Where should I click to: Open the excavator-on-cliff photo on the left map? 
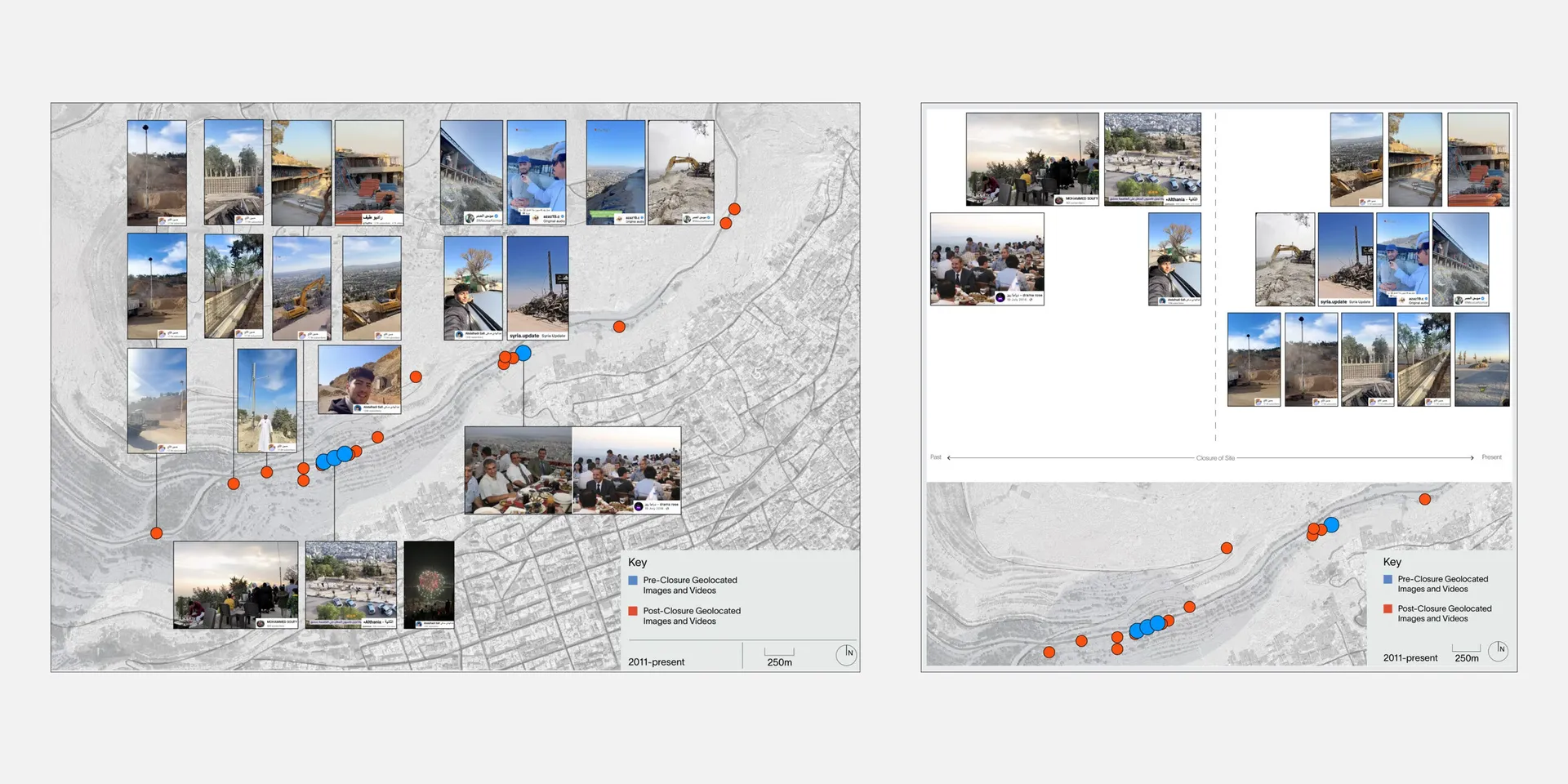pyautogui.click(x=681, y=173)
